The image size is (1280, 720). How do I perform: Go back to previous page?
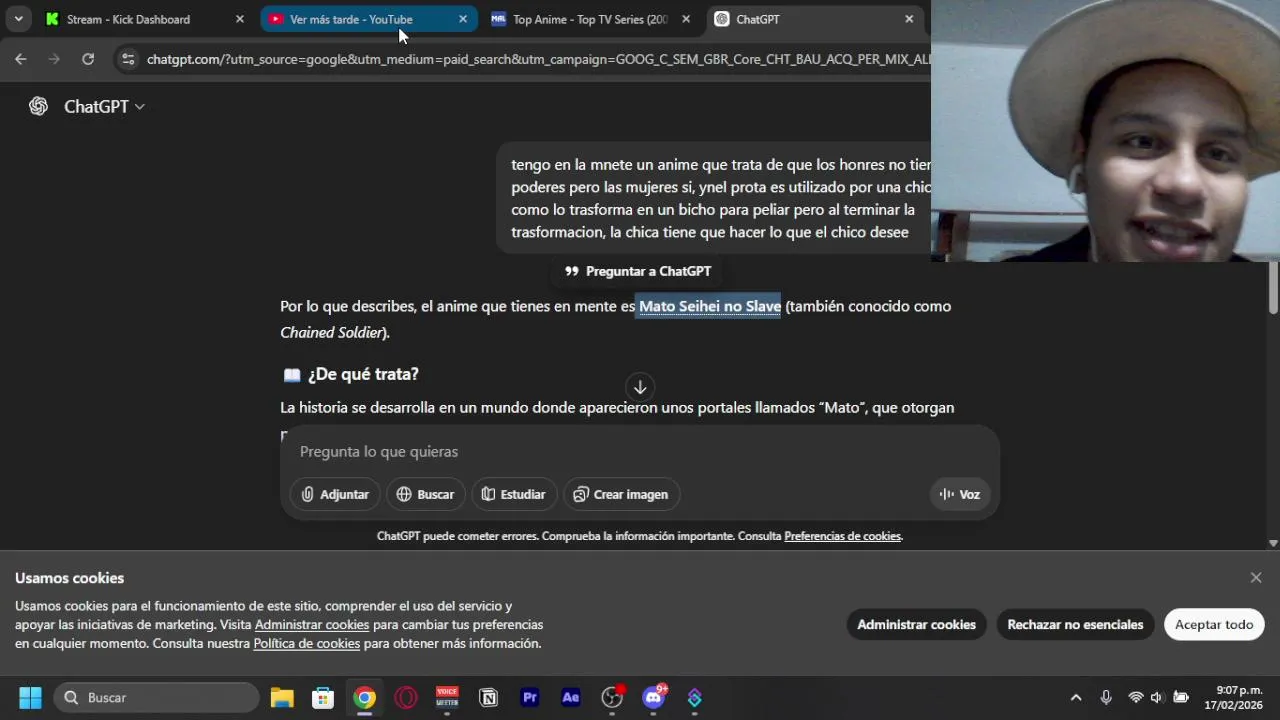click(x=21, y=59)
